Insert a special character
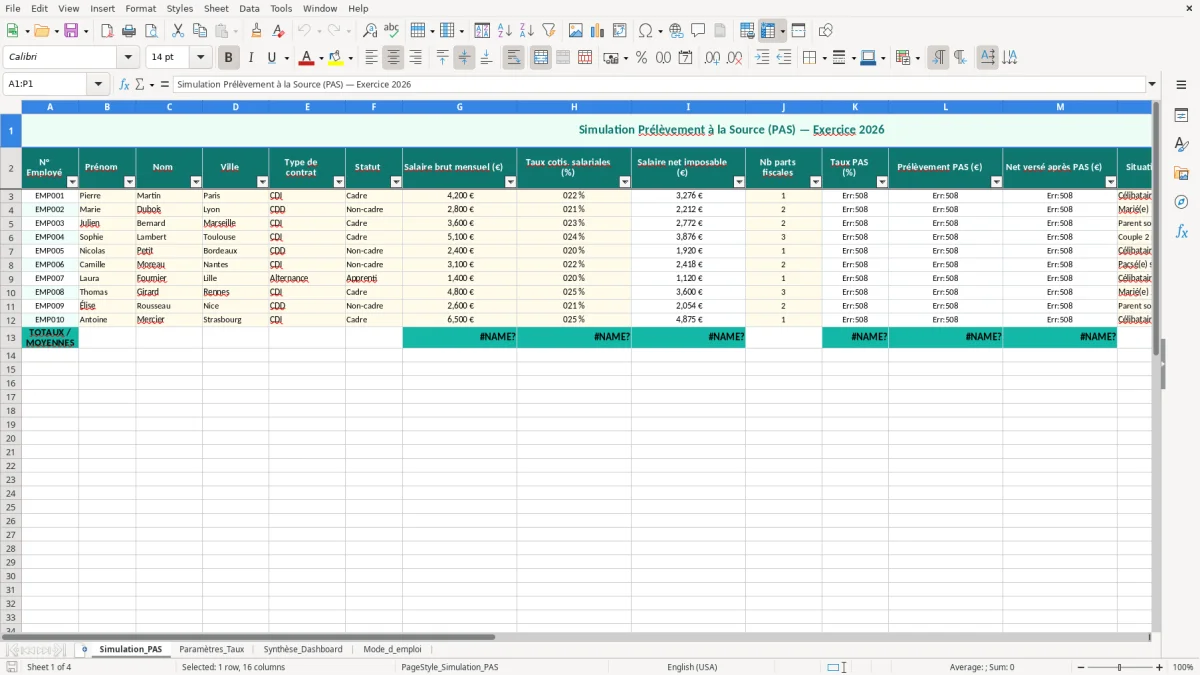The height and width of the screenshot is (675, 1200). coord(645,31)
